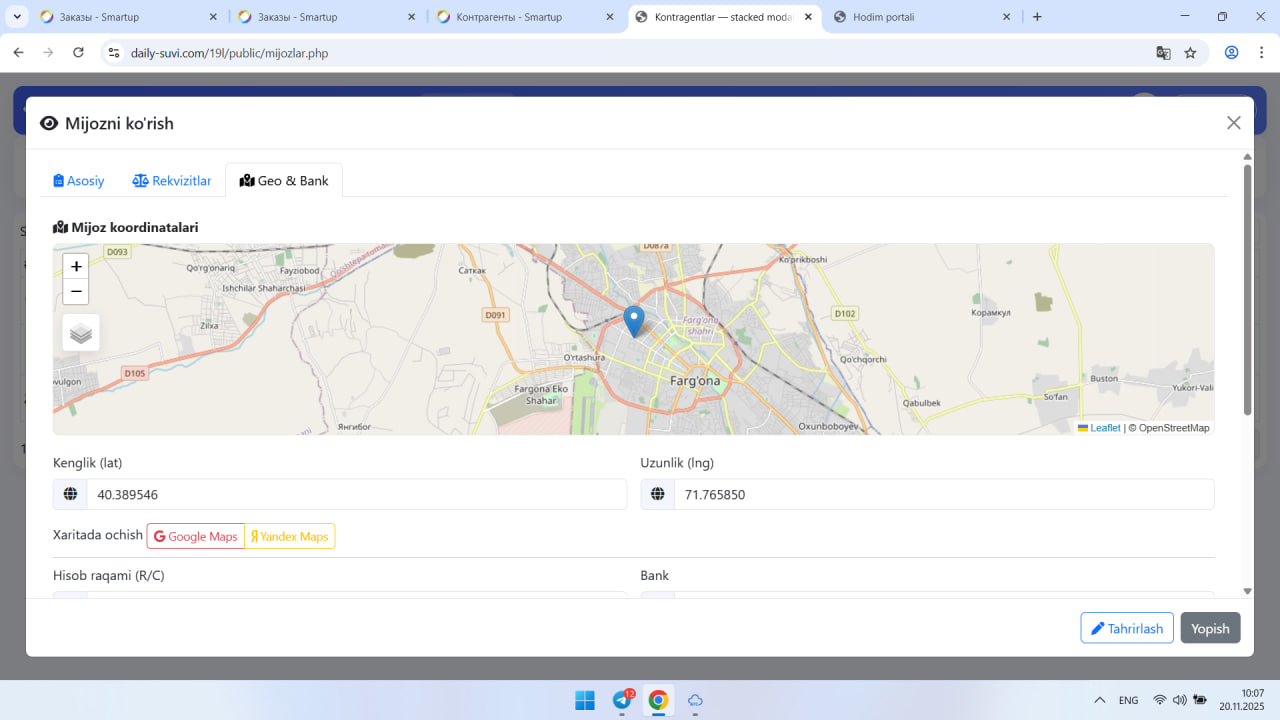Open location in Google Maps
Viewport: 1280px width, 720px height.
click(196, 537)
